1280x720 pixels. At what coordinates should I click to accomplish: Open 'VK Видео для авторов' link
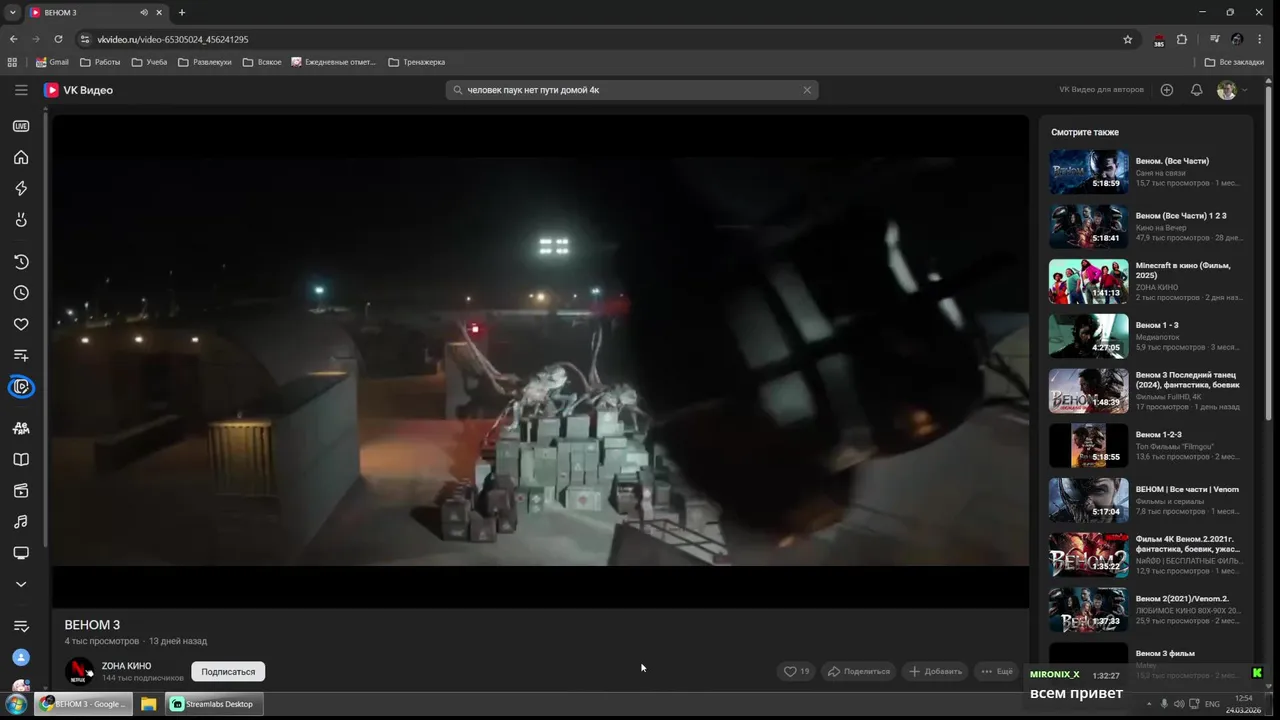[1101, 90]
